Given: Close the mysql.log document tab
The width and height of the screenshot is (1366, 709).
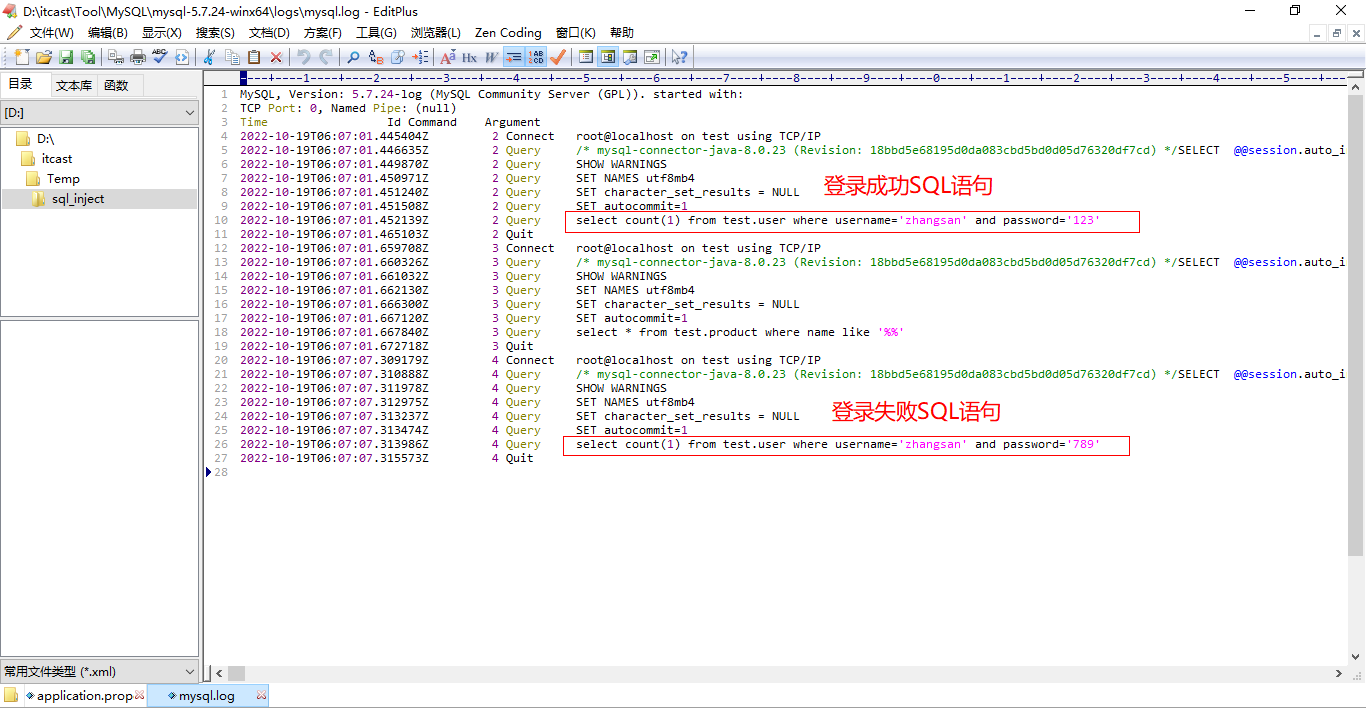Looking at the screenshot, I should point(262,695).
